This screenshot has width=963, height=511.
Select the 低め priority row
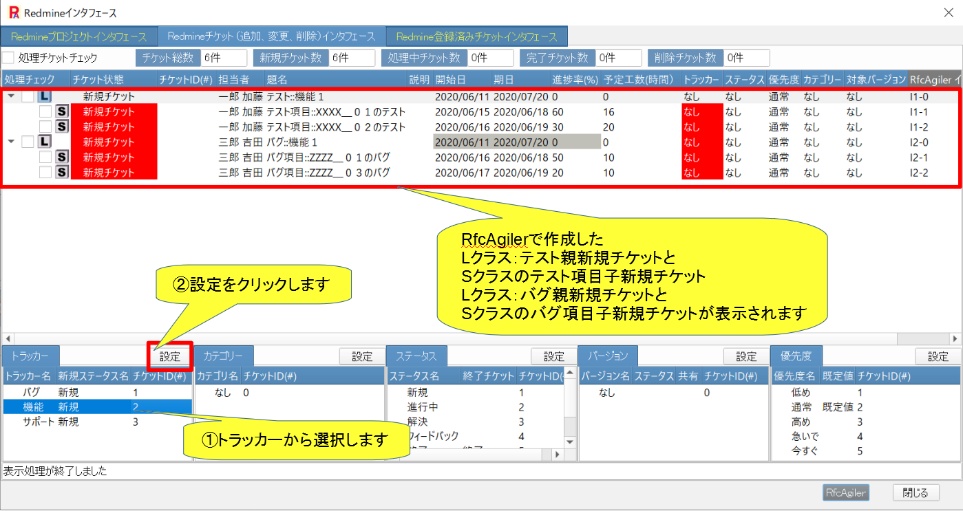point(866,392)
